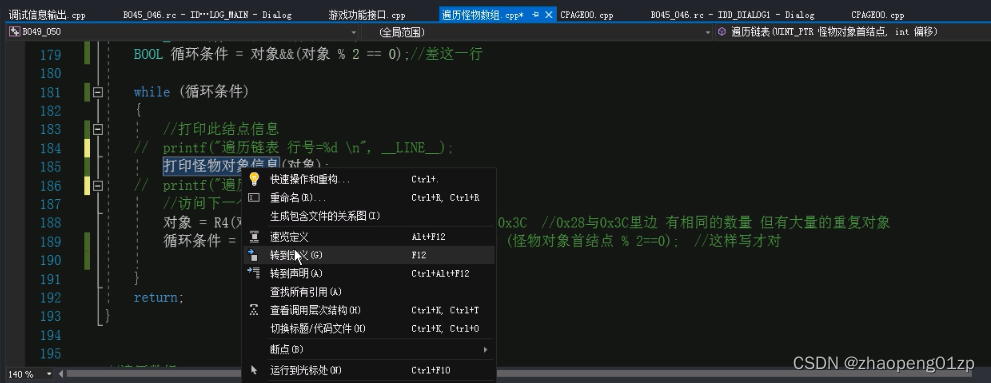Collapse the while block at line 181
The image size is (991, 383).
[x=98, y=92]
